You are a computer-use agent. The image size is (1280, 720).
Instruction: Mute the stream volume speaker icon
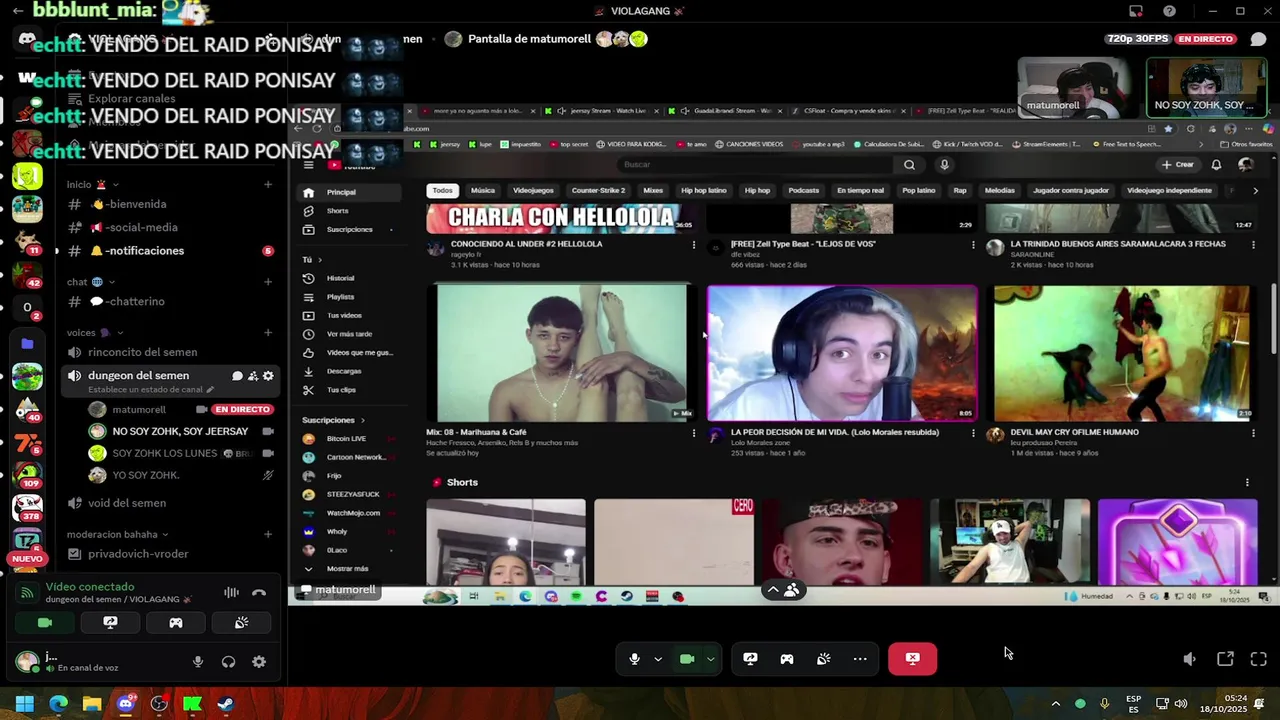[x=1189, y=659]
